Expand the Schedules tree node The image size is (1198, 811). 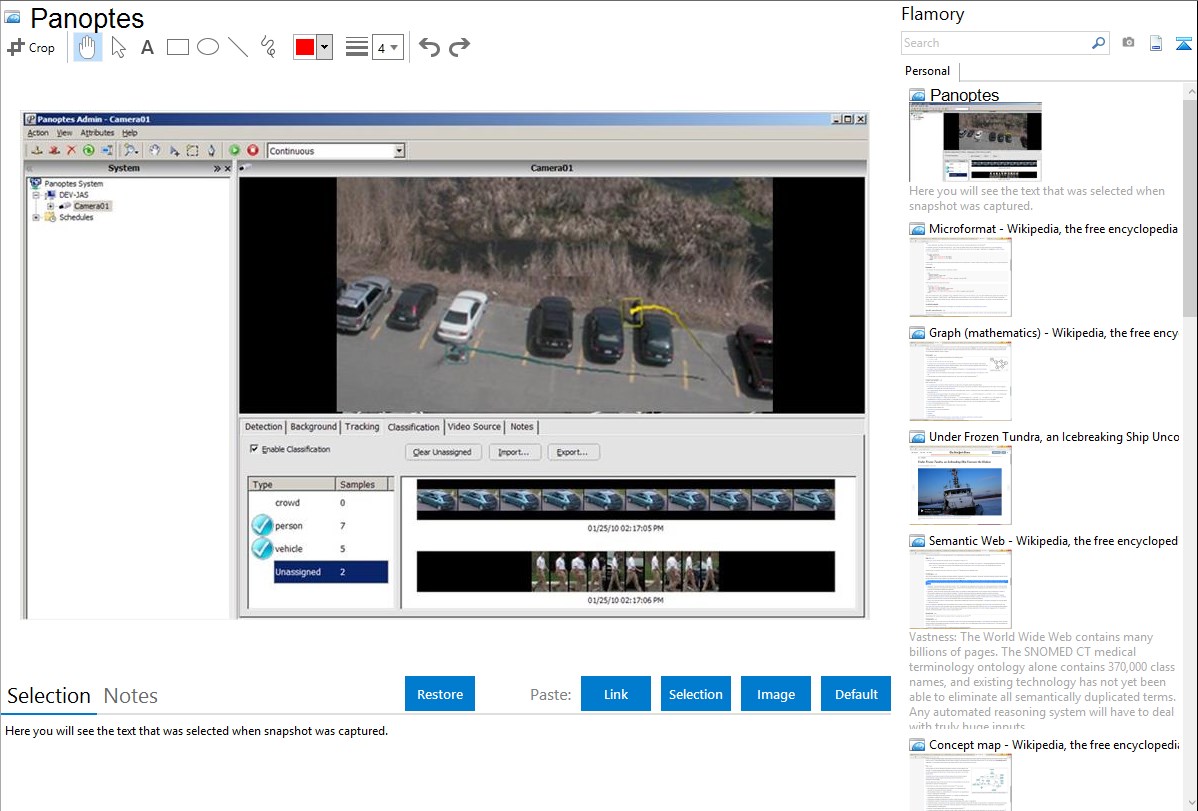[x=36, y=218]
